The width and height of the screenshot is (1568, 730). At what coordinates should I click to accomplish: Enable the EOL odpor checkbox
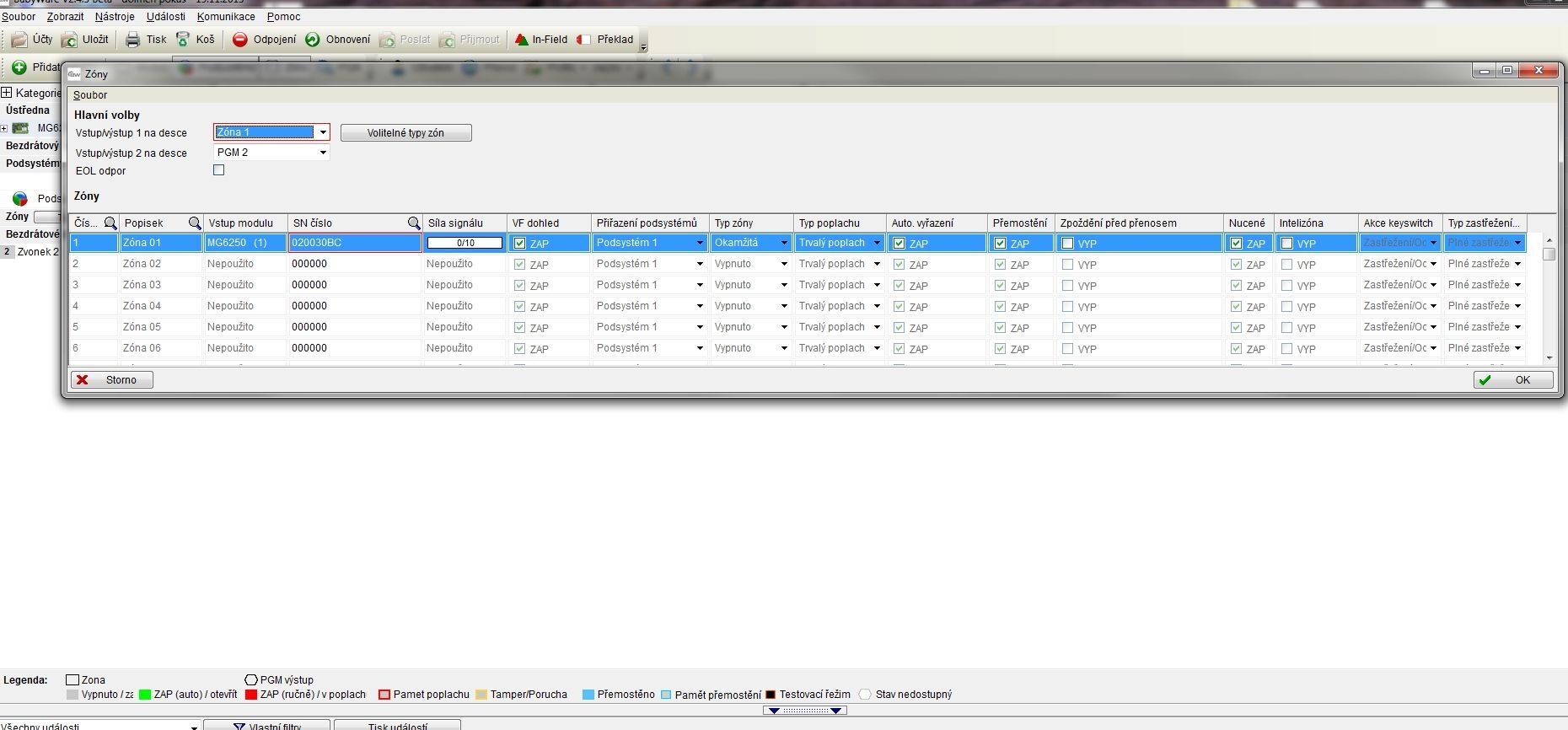[219, 170]
